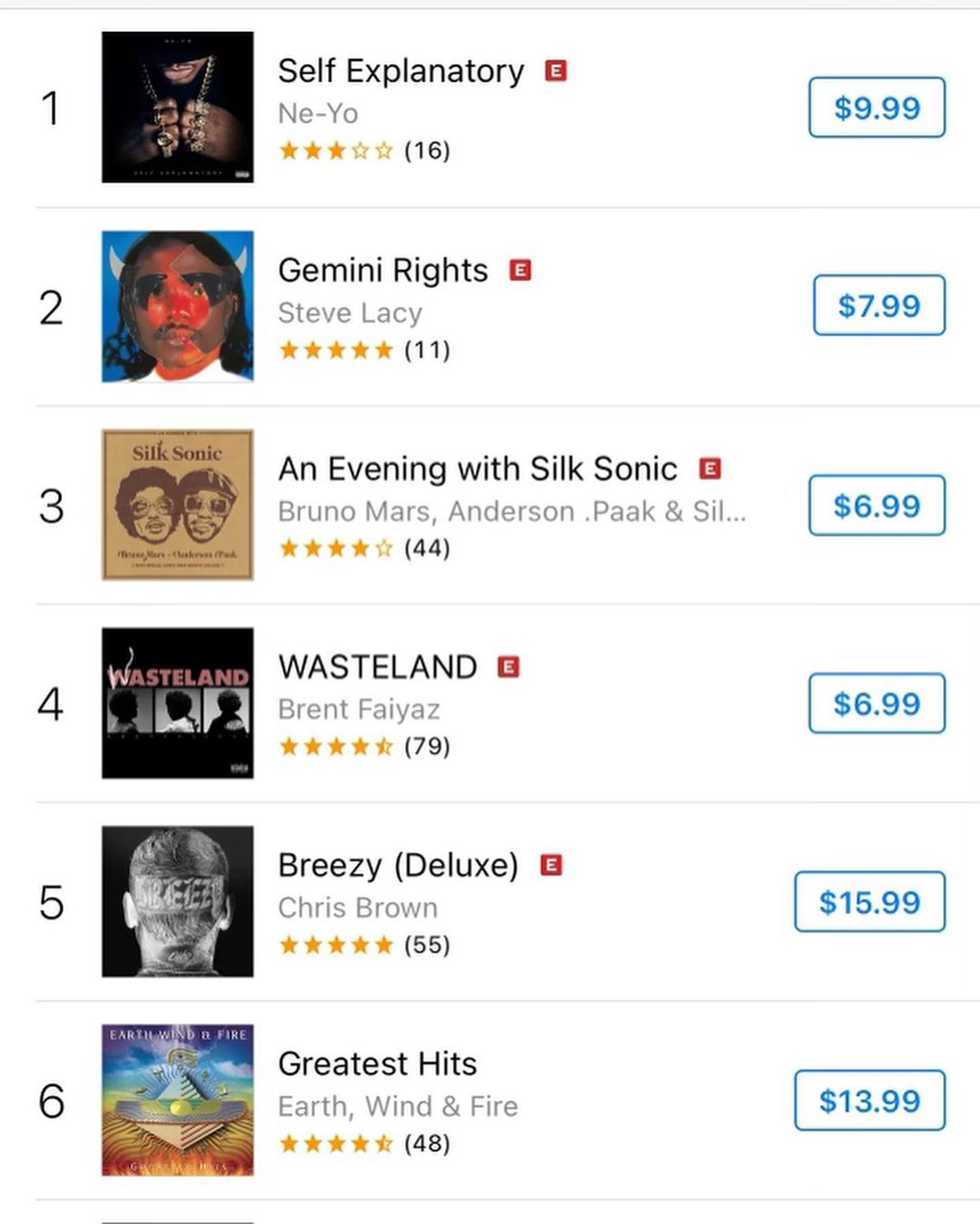Viewport: 980px width, 1224px height.
Task: View artist Steve Lacy
Action: coord(349,313)
